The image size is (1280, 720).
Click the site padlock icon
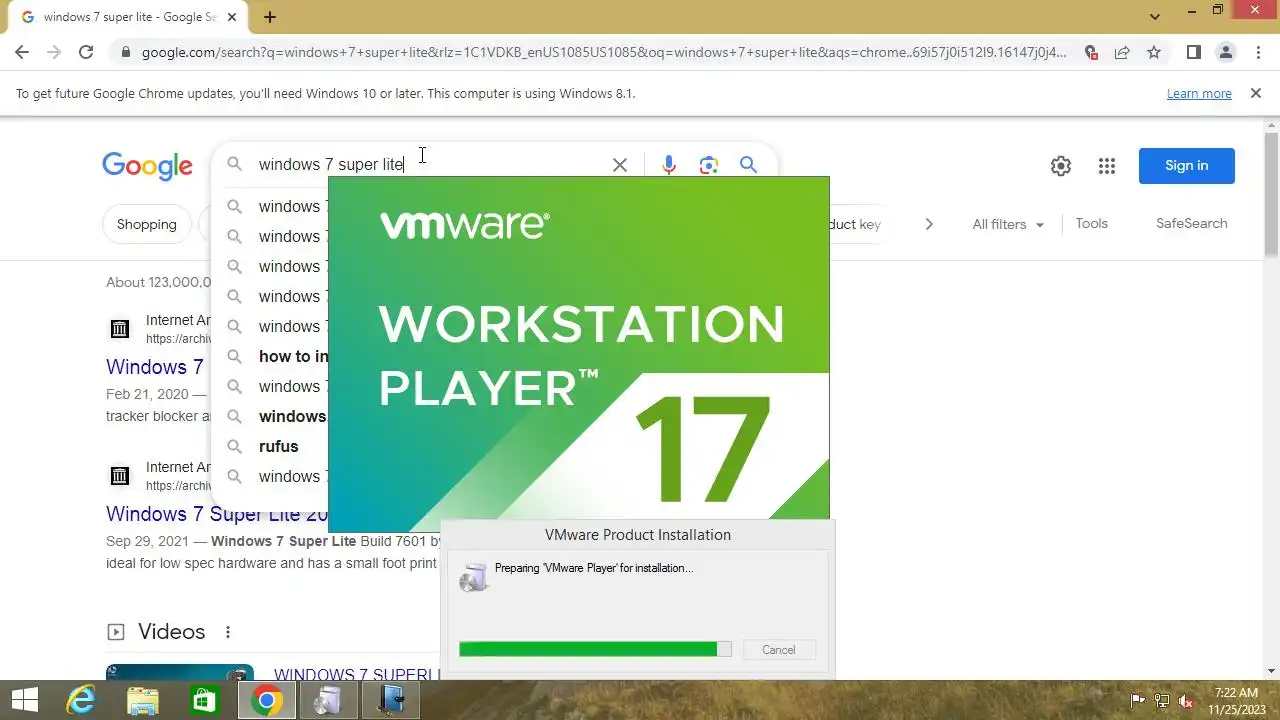(125, 53)
